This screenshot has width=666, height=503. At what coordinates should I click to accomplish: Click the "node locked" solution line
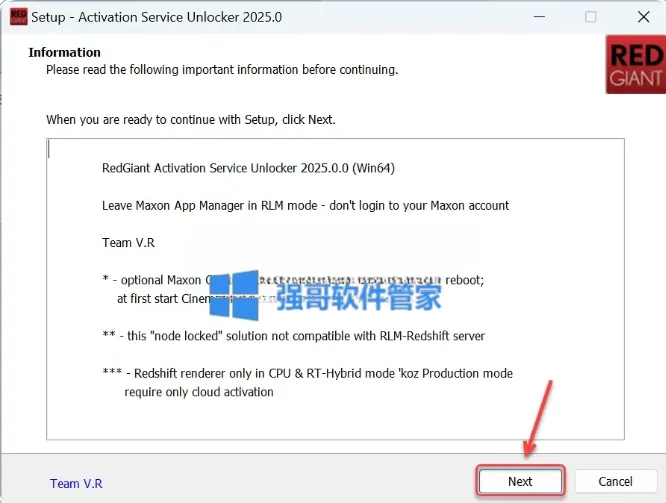tap(293, 336)
